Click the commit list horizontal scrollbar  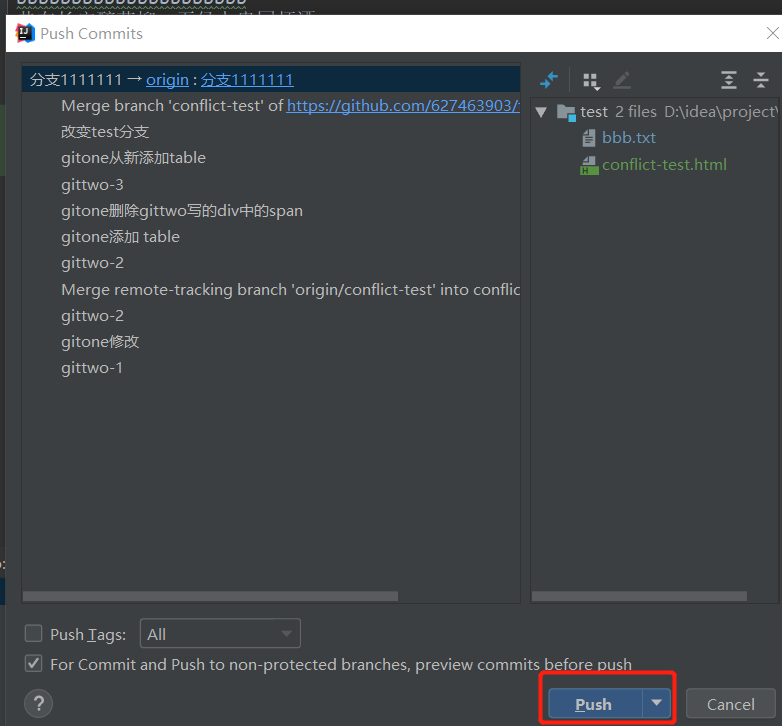210,596
